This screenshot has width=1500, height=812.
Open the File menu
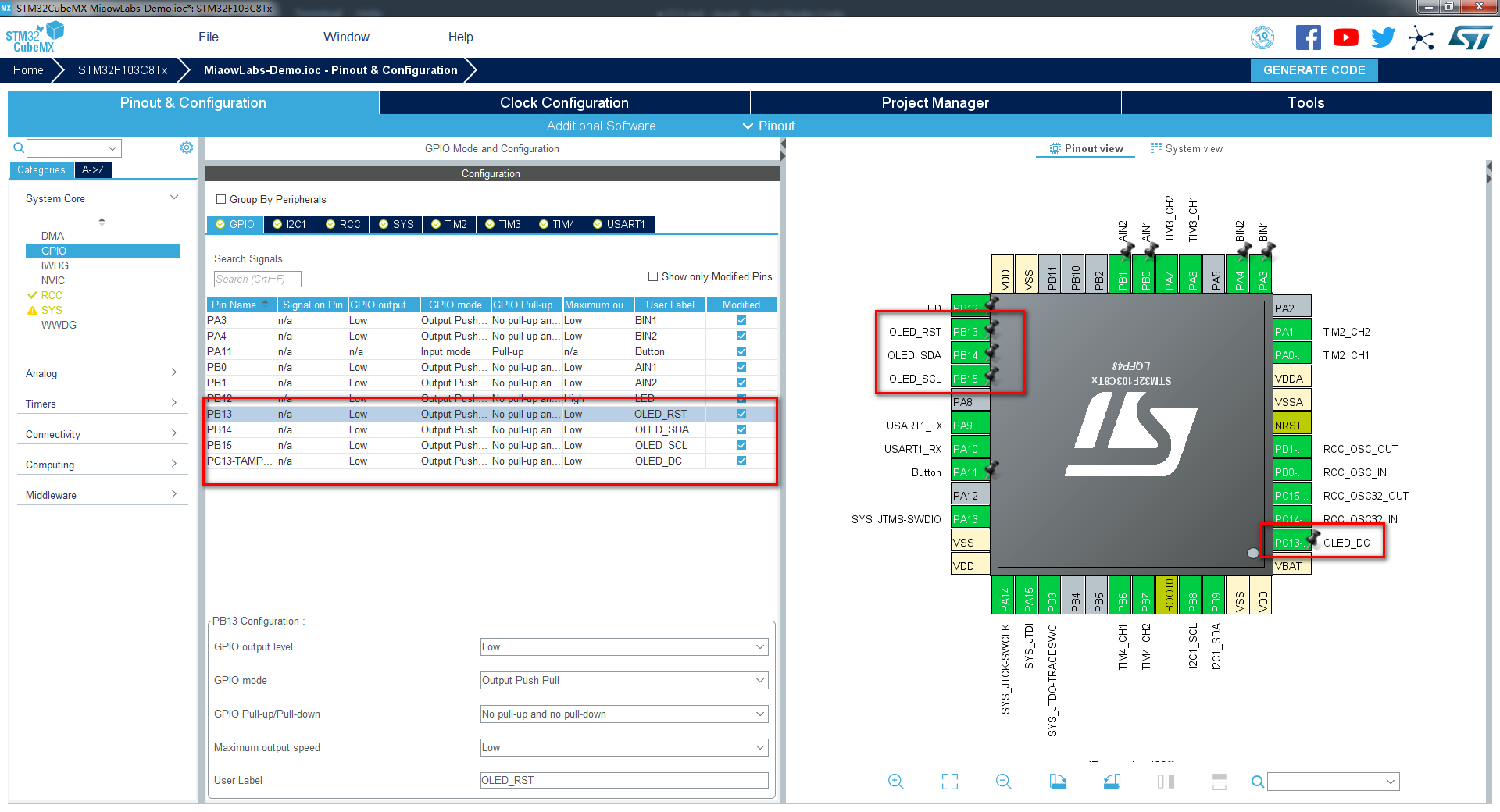coord(209,37)
